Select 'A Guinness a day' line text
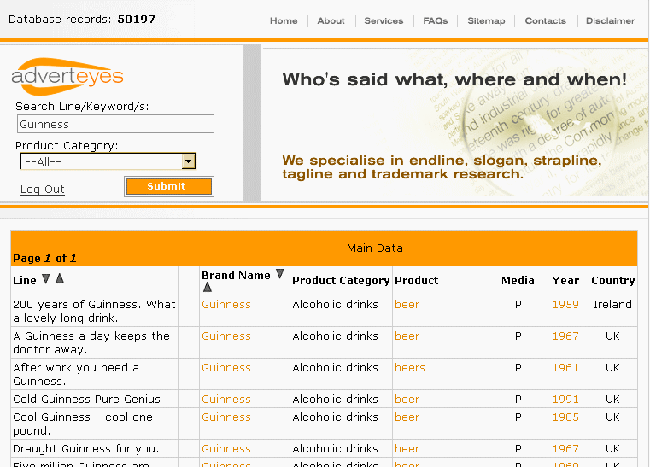 (92, 343)
